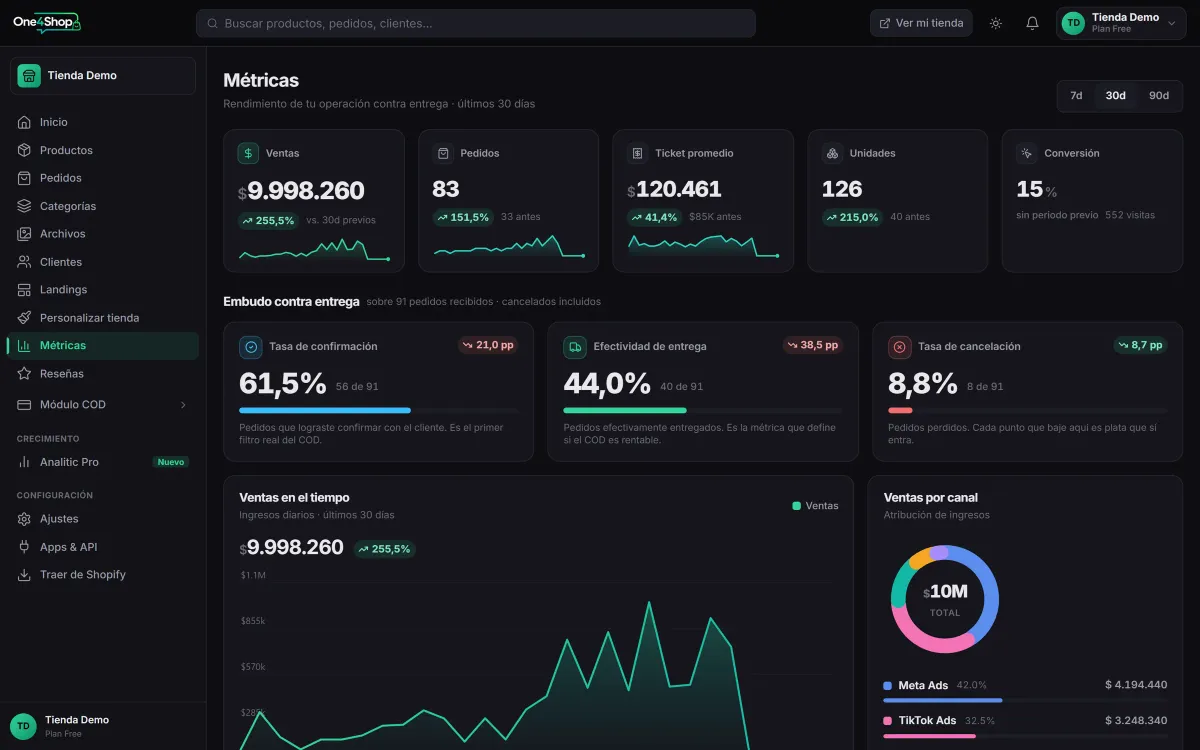Click the Archivos image icon
The width and height of the screenshot is (1200, 750).
coord(24,234)
